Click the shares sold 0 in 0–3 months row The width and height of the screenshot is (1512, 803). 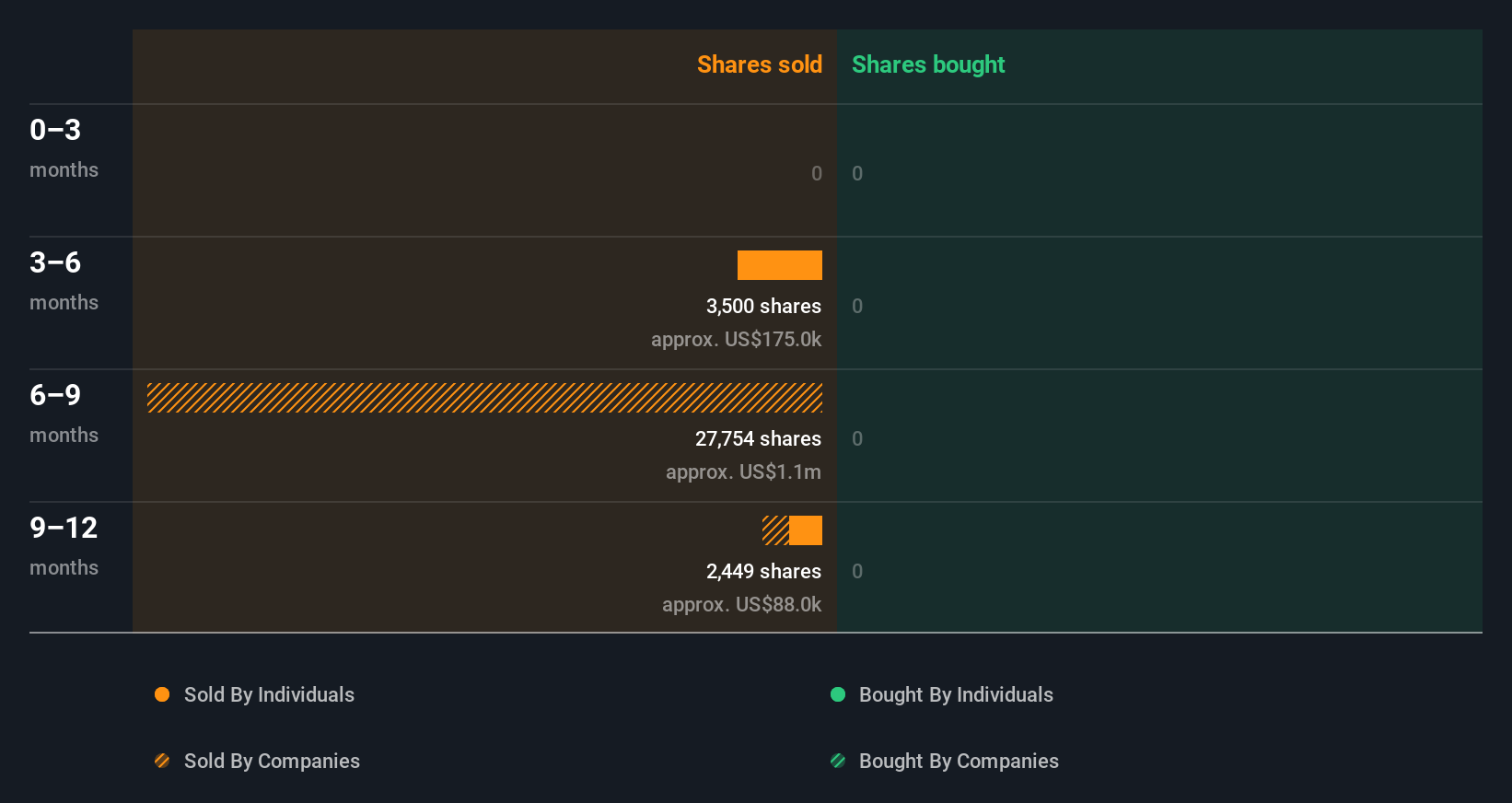tap(817, 173)
